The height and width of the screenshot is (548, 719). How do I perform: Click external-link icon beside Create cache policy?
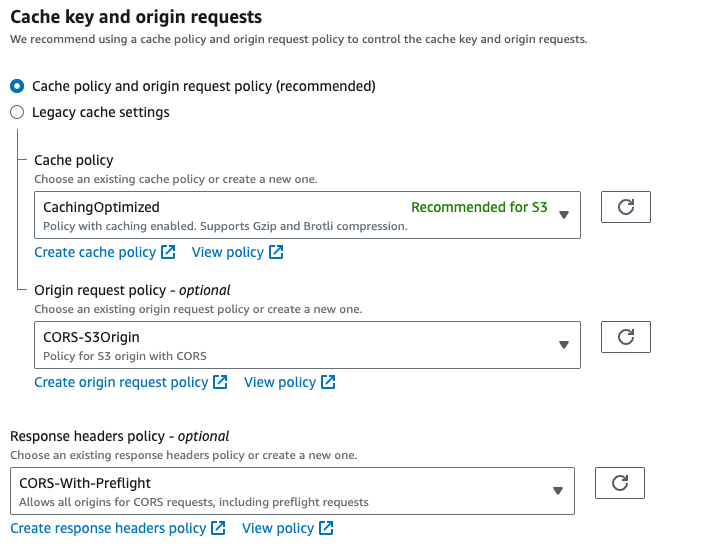coord(168,252)
